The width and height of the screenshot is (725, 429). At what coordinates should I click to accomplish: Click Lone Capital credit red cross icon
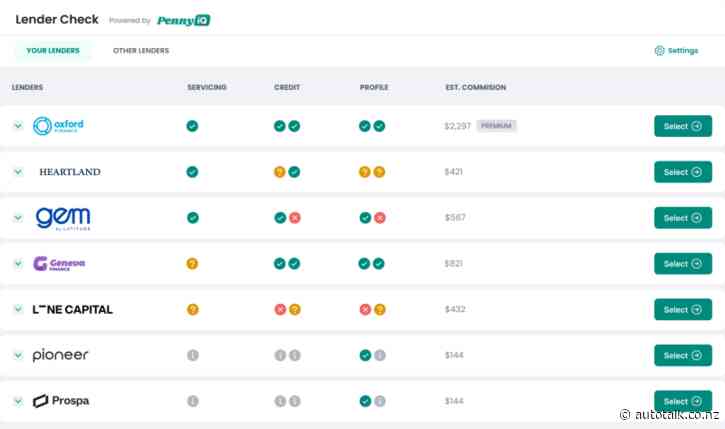280,309
